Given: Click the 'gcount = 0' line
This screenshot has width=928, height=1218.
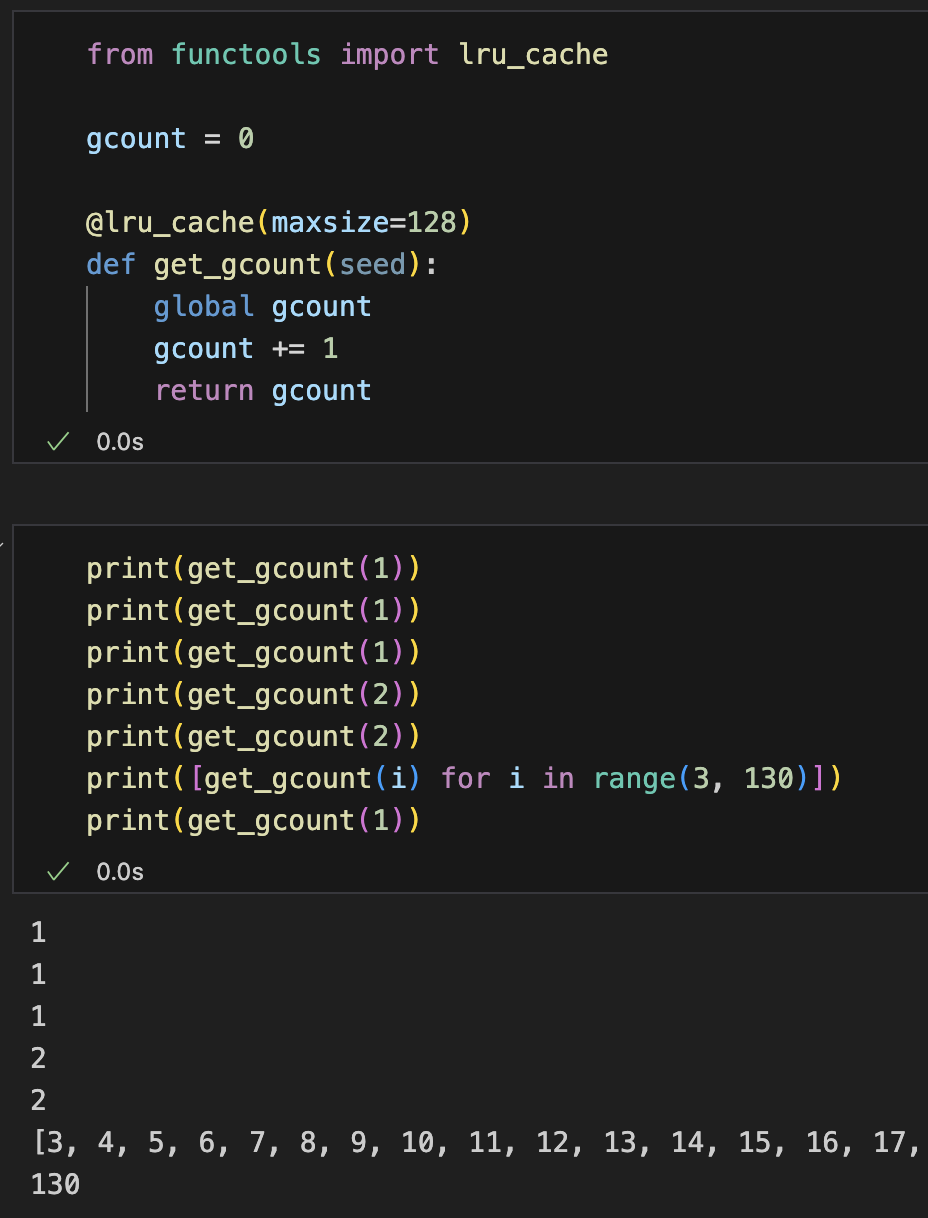Looking at the screenshot, I should click(x=170, y=138).
